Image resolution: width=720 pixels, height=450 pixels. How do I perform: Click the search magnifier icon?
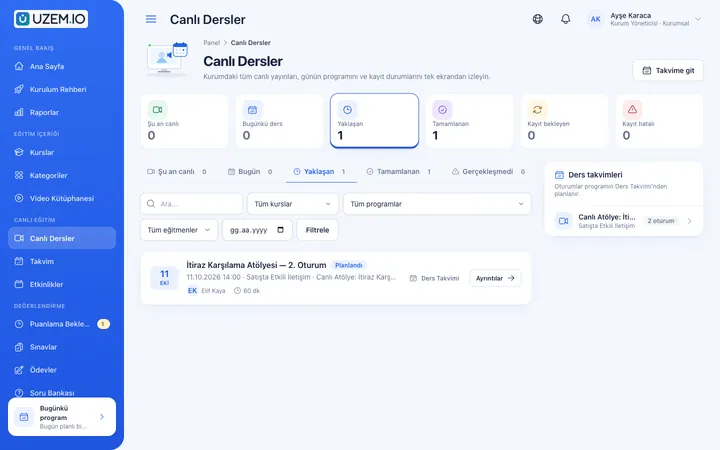pyautogui.click(x=151, y=204)
